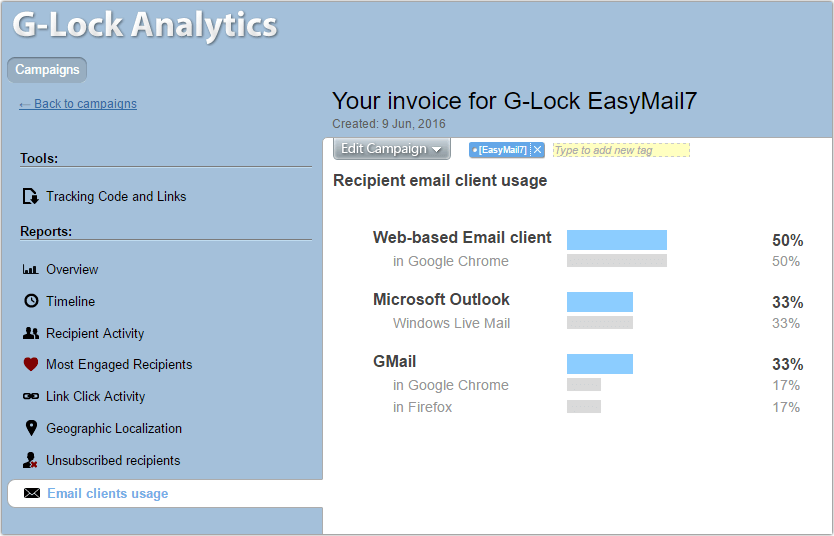Click the Overview bar chart icon
The width and height of the screenshot is (834, 536).
coord(30,270)
